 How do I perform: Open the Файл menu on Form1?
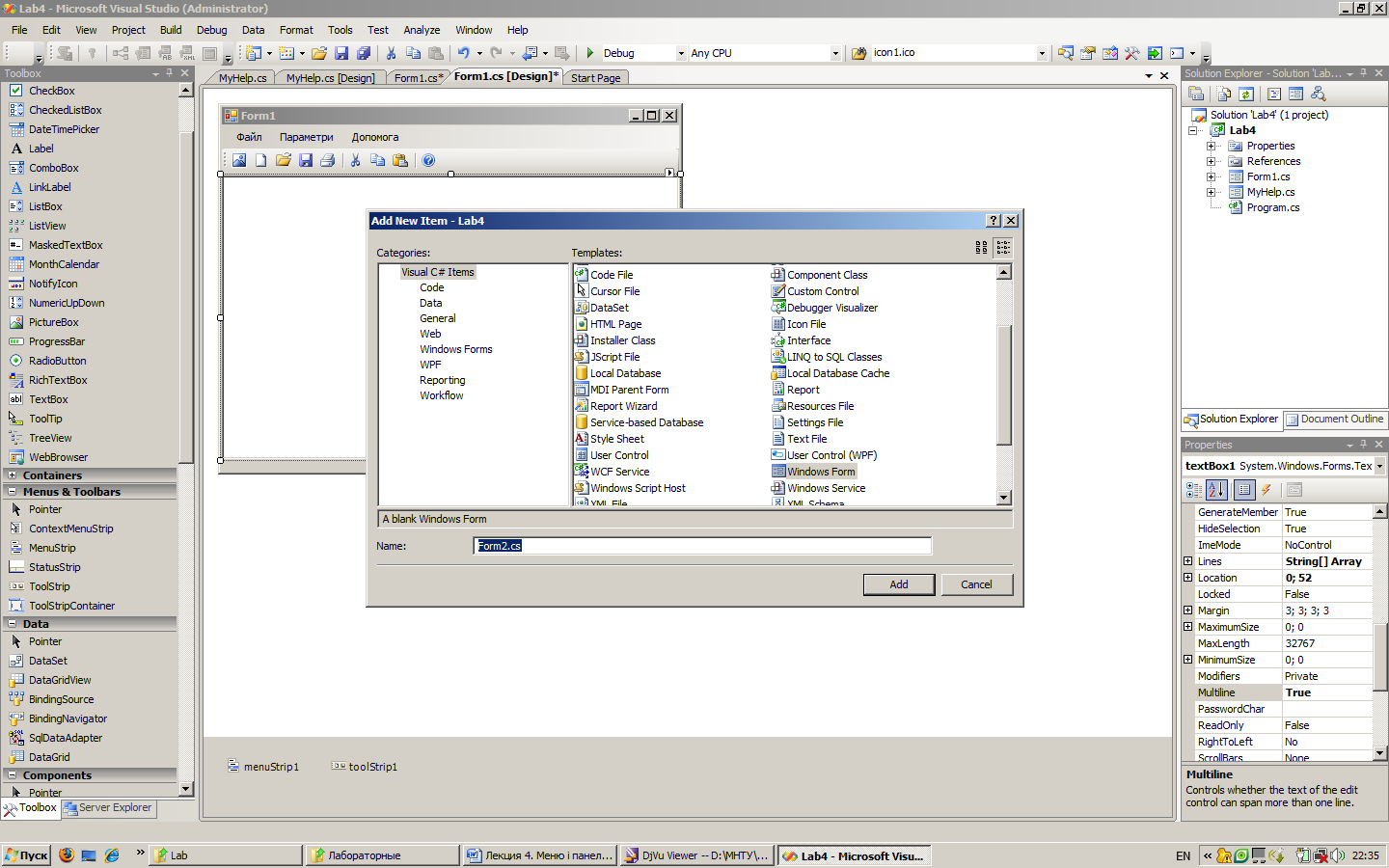pos(249,137)
